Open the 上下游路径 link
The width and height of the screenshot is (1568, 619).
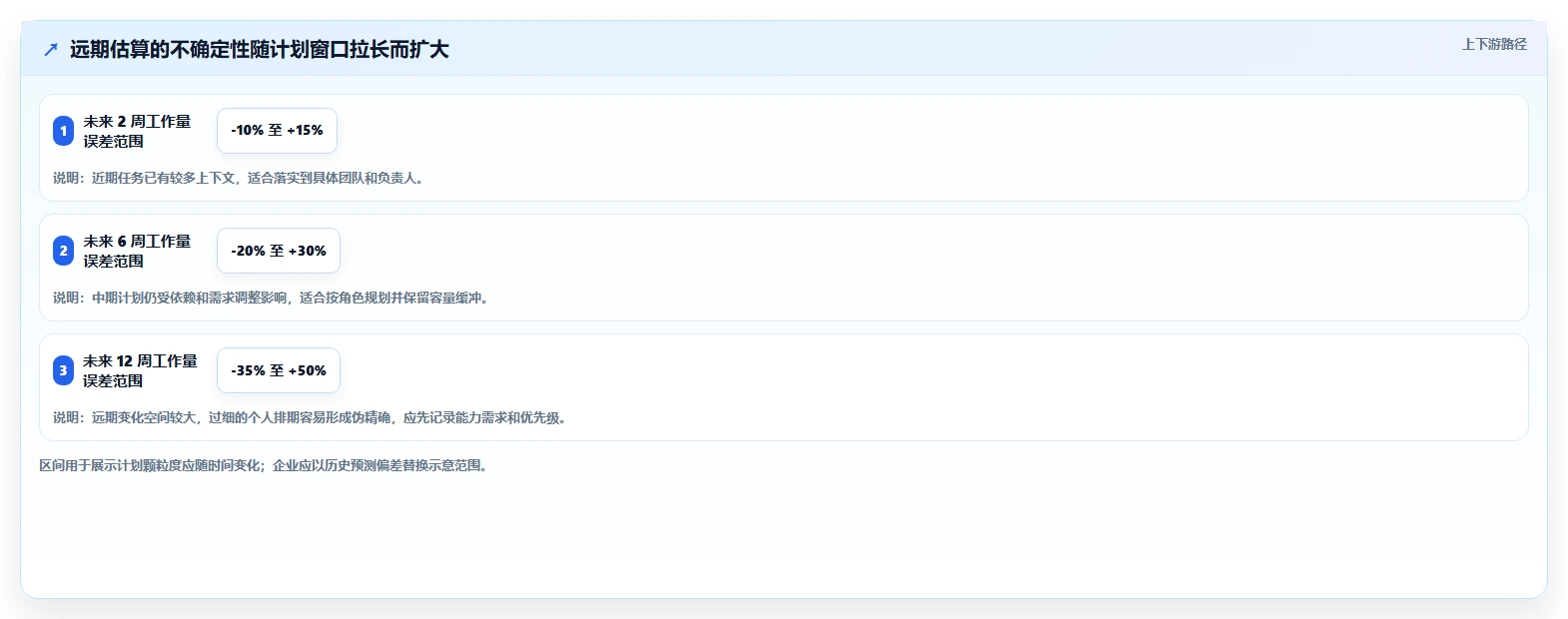(x=1494, y=44)
